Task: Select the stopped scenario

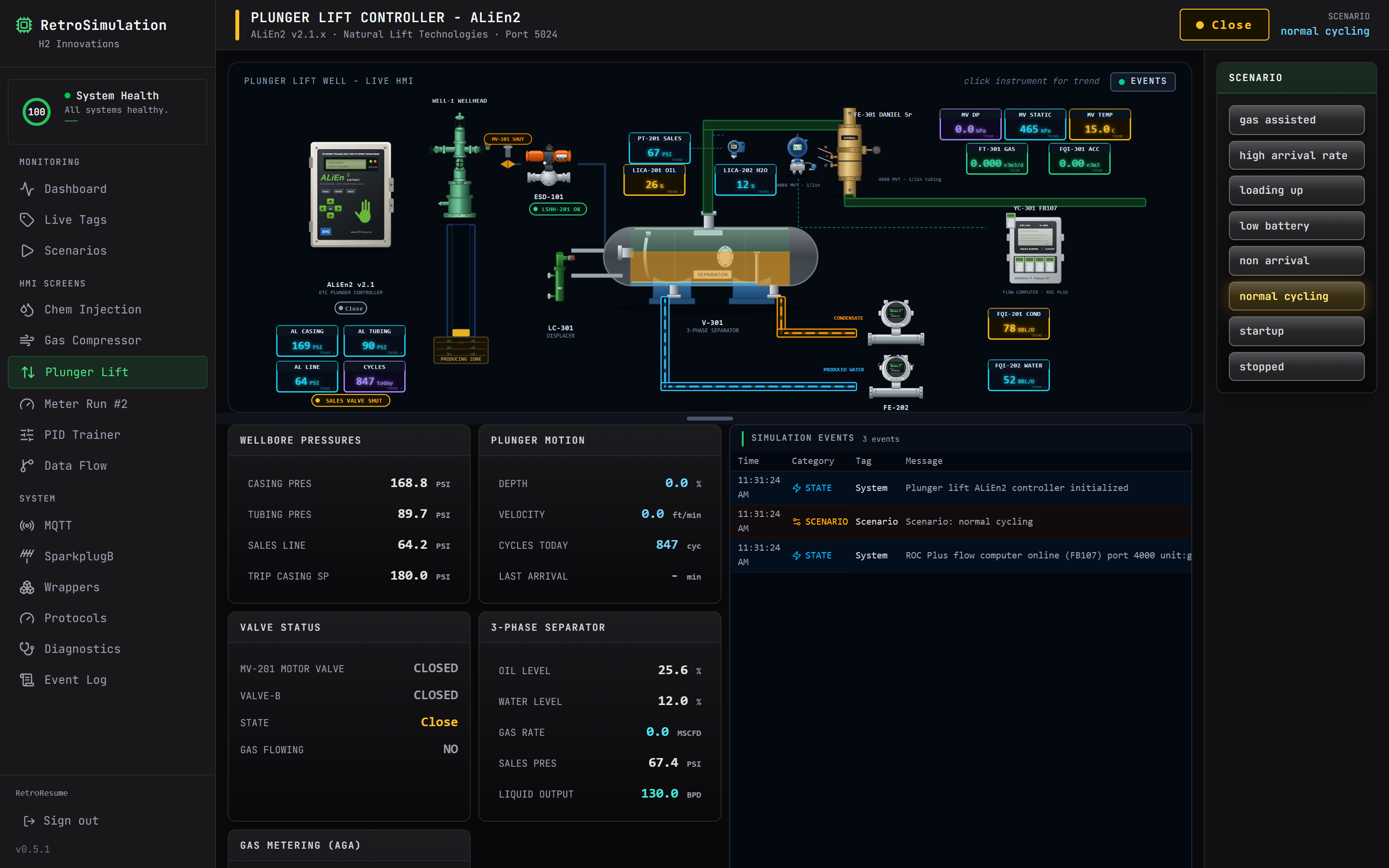Action: point(1296,366)
